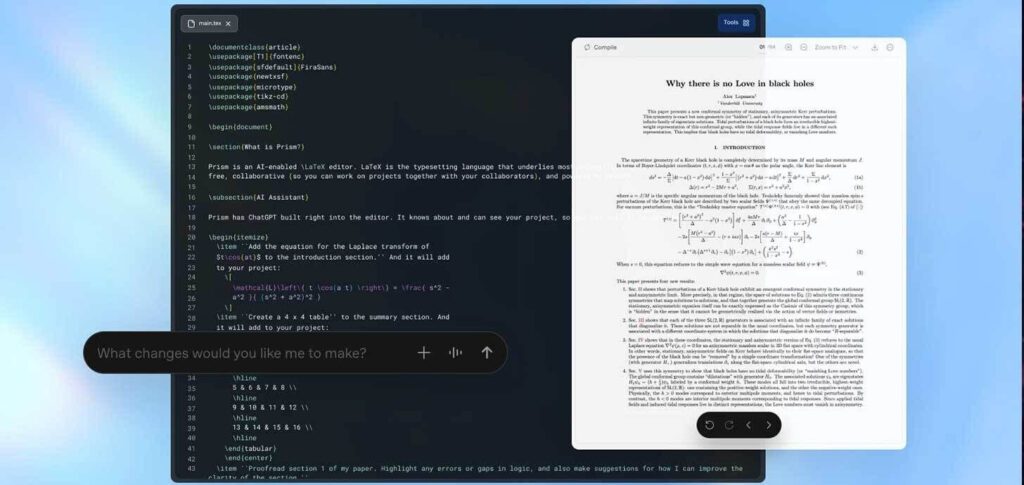Click the file icon on the main.tex tab
Screen dimensions: 1024x485
(191, 23)
